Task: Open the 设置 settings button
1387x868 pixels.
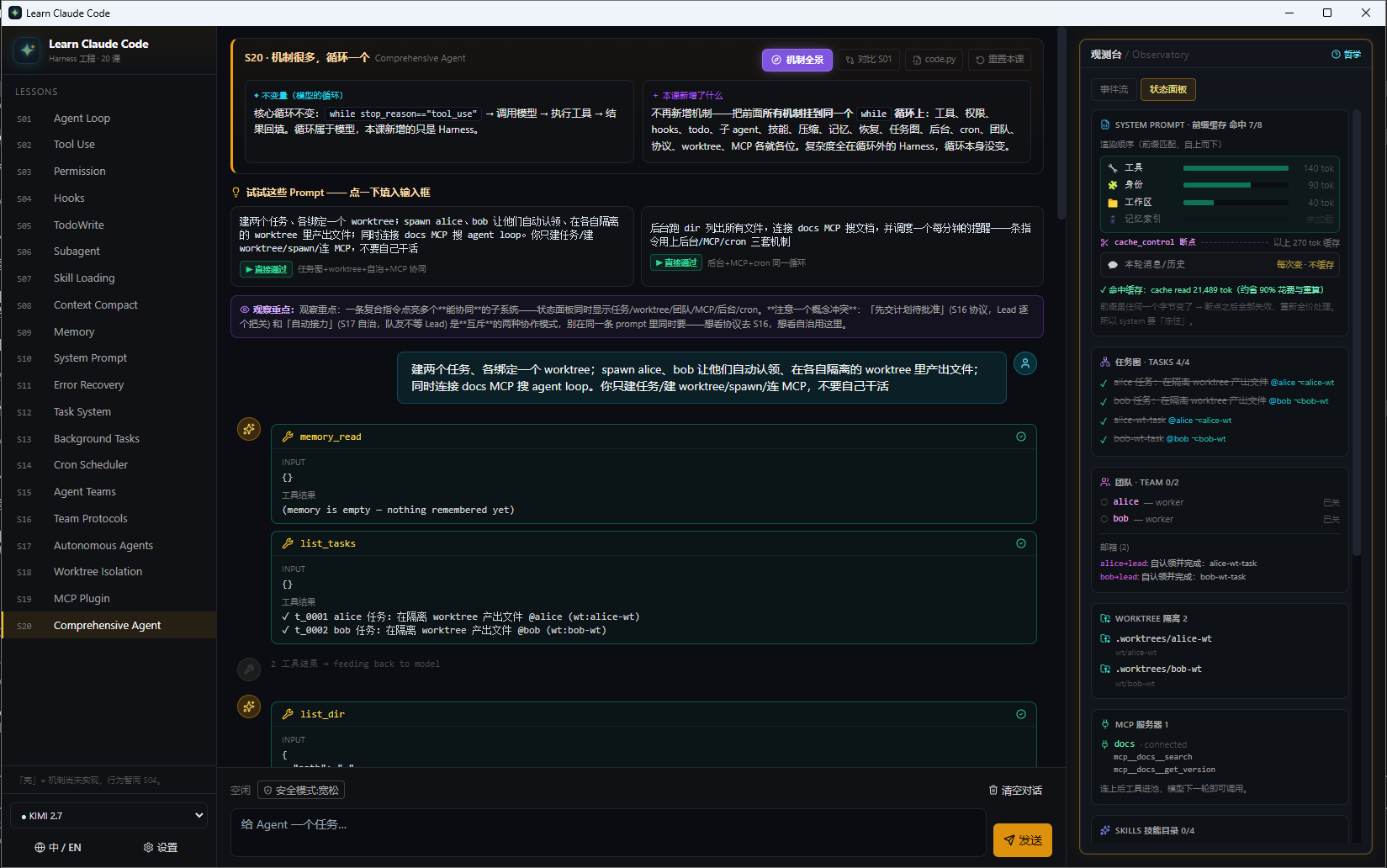Action: pos(161,848)
